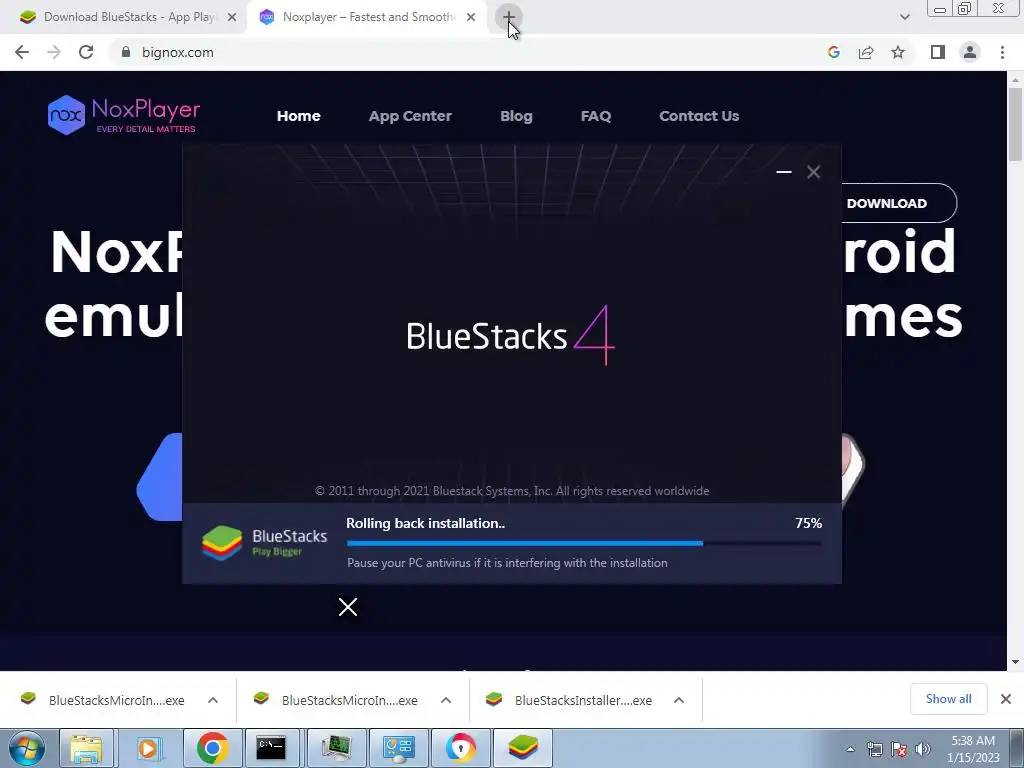This screenshot has width=1024, height=768.
Task: Click BlueStacks taskbar icon
Action: pyautogui.click(x=522, y=748)
